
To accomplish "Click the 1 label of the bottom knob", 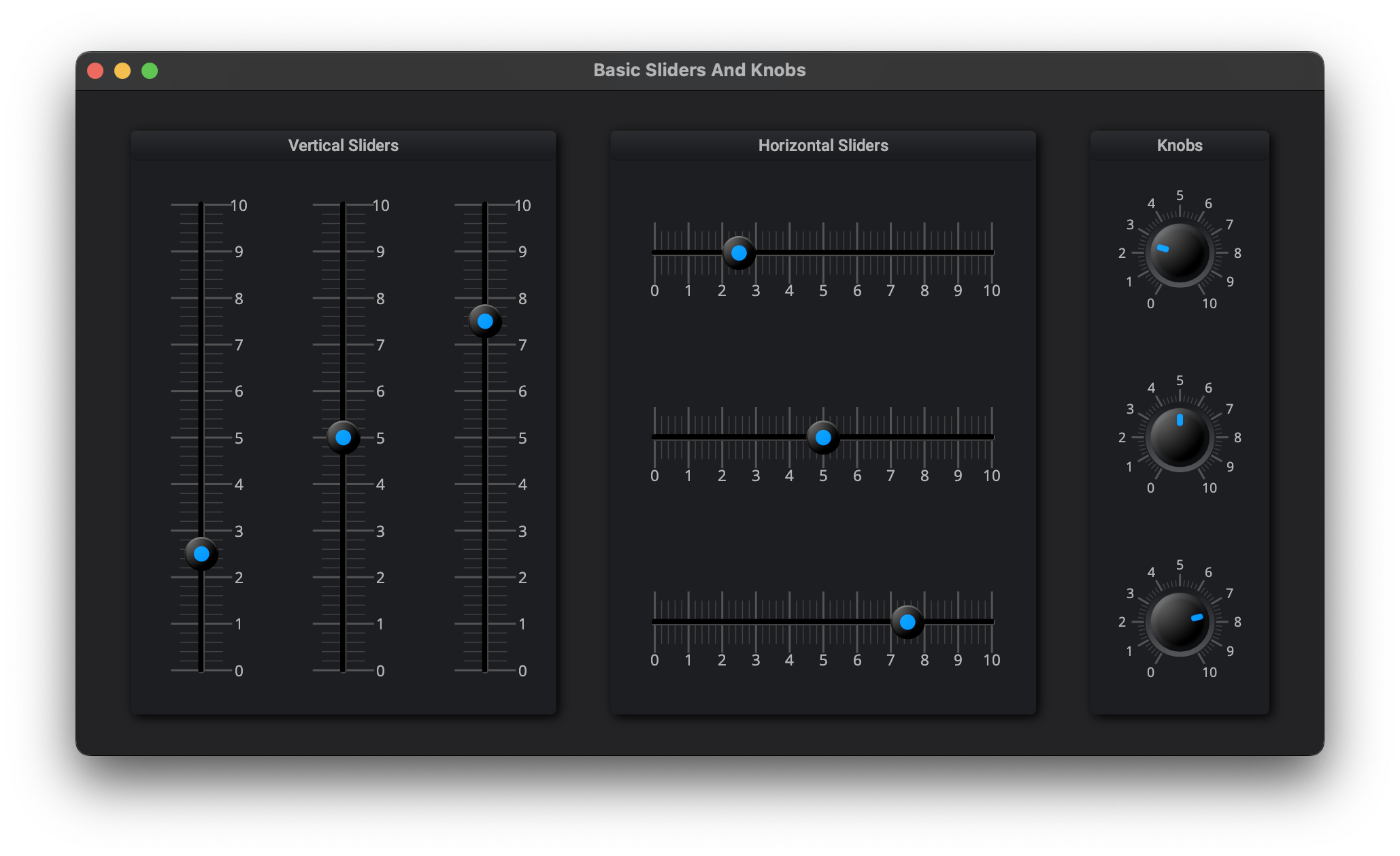I will pos(1129,651).
